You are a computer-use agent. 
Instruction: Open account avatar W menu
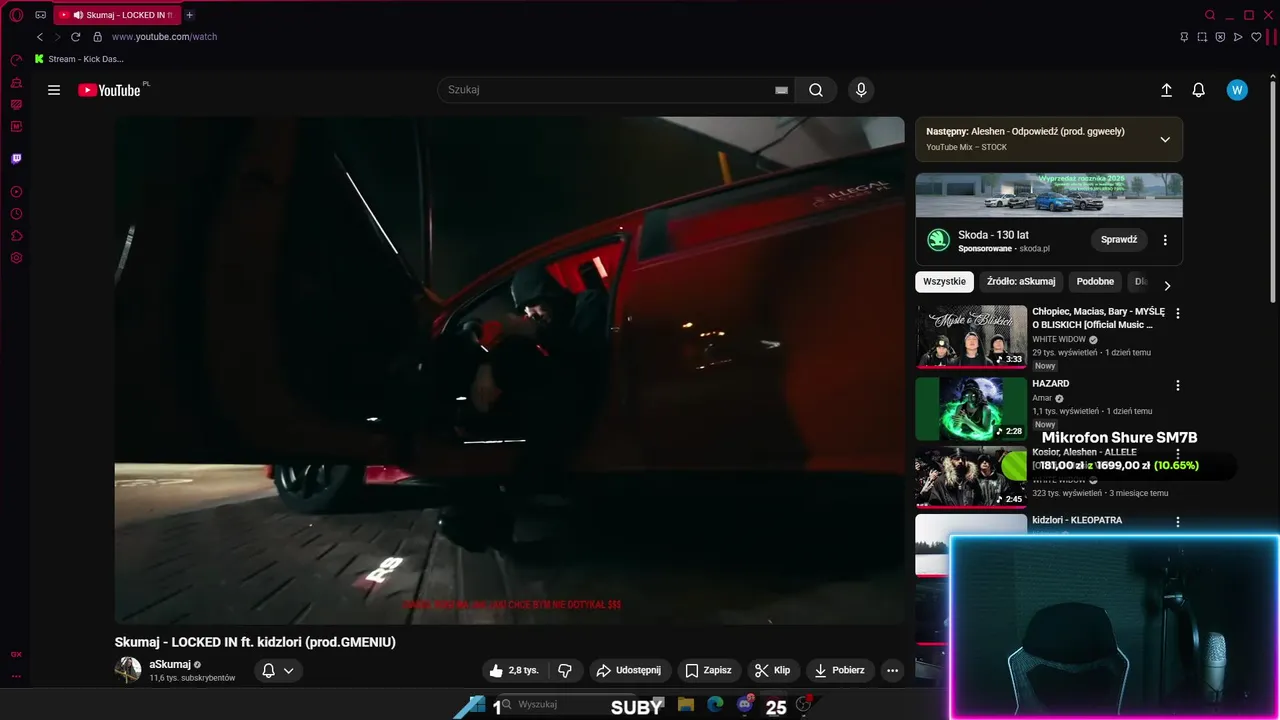(x=1237, y=90)
